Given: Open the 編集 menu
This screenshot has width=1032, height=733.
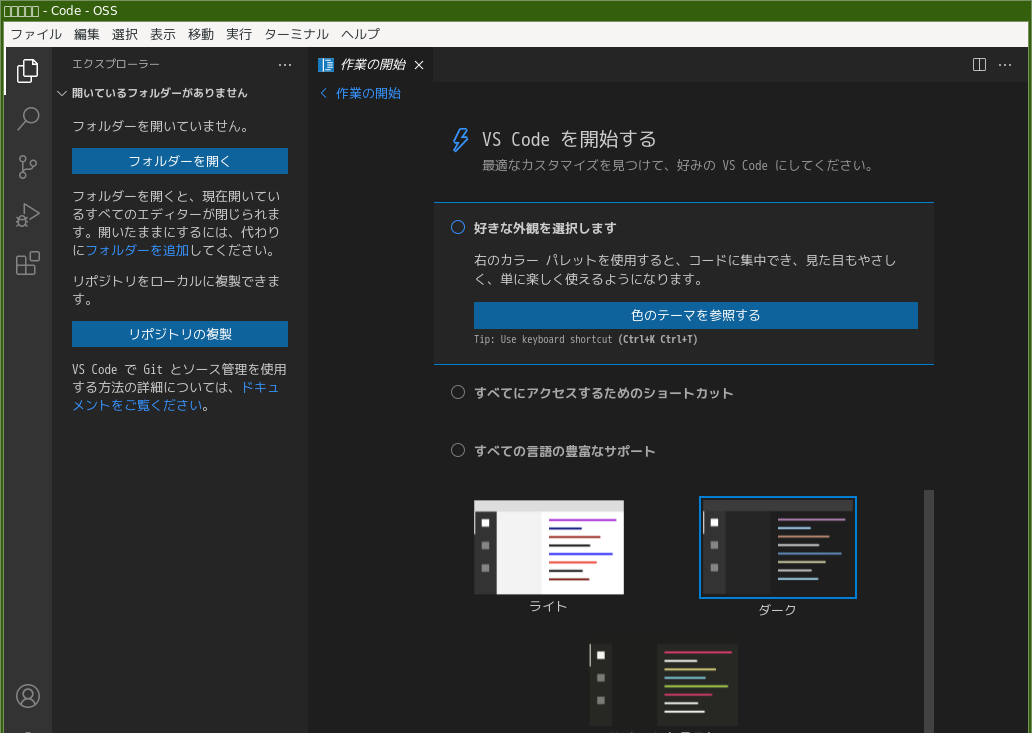Looking at the screenshot, I should 87,34.
